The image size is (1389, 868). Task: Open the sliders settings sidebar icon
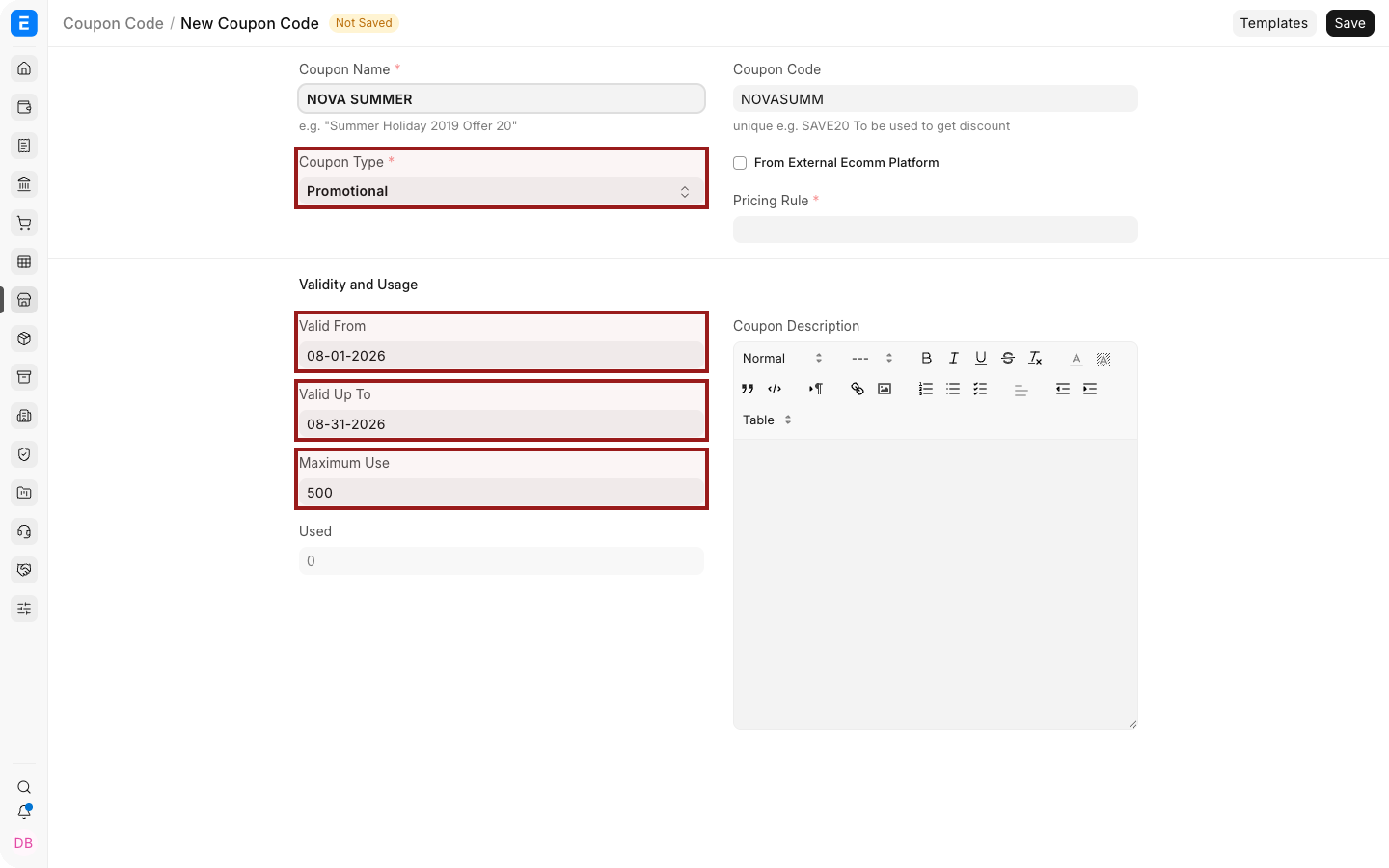tap(24, 609)
